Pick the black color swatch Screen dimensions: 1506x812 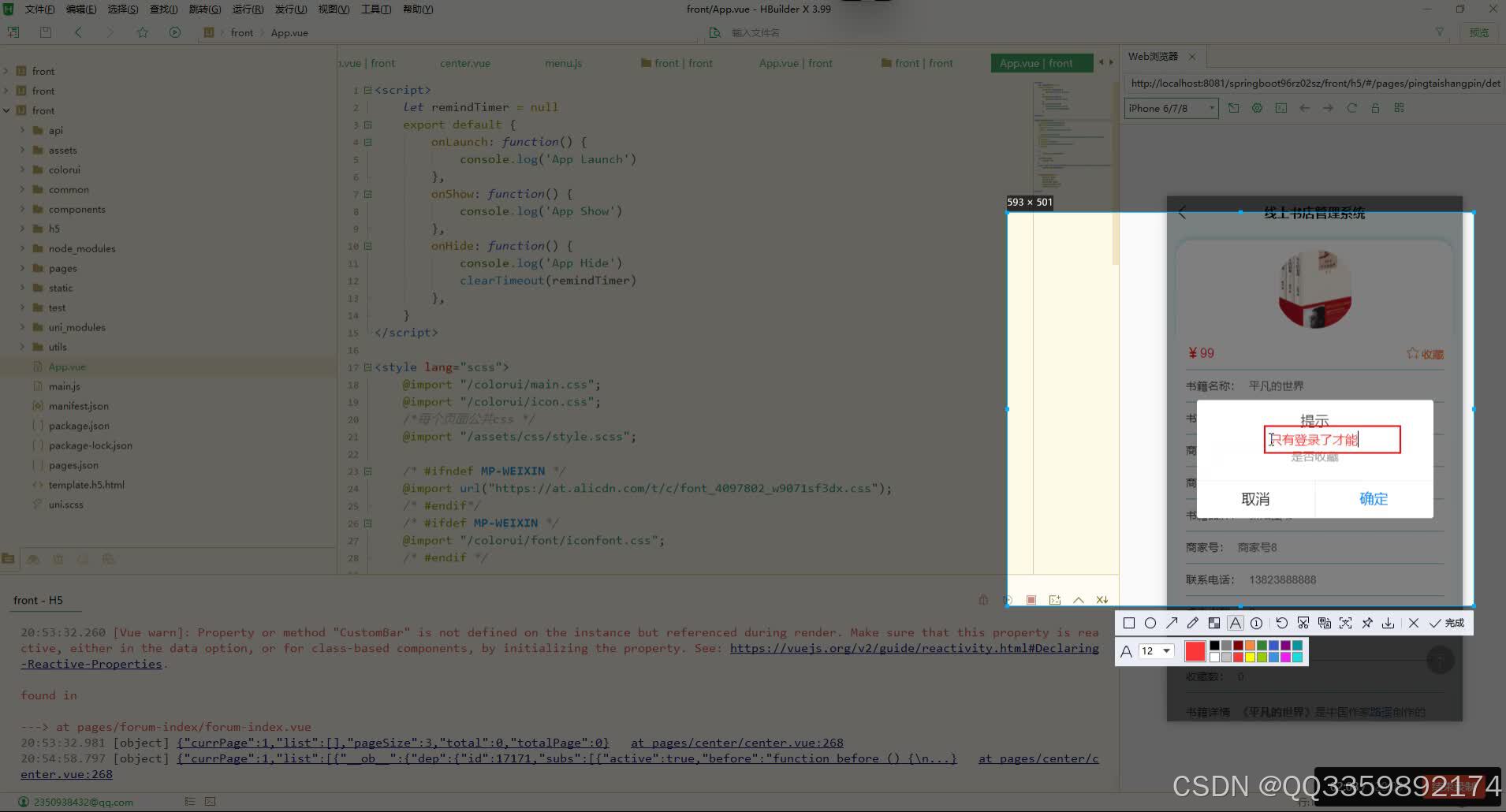(x=1214, y=646)
